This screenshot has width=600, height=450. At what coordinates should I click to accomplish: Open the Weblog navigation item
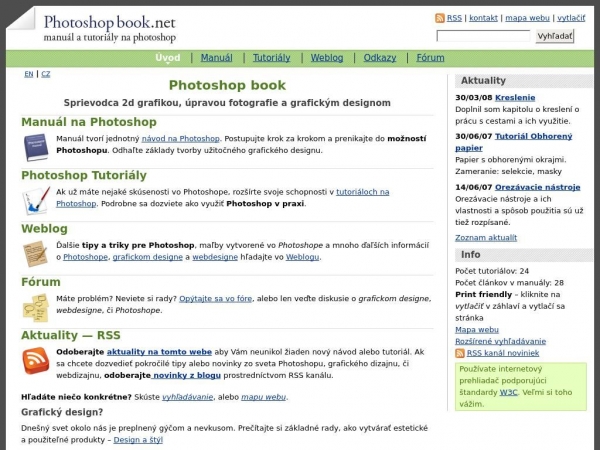pyautogui.click(x=327, y=58)
